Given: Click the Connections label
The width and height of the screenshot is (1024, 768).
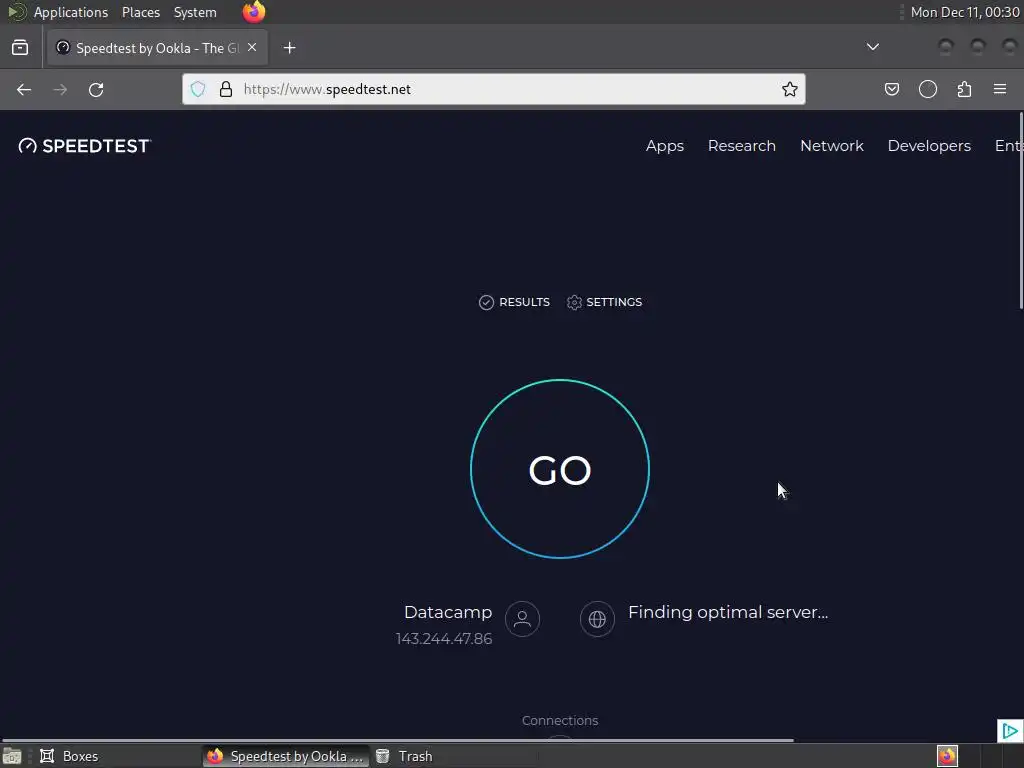Looking at the screenshot, I should pos(560,720).
